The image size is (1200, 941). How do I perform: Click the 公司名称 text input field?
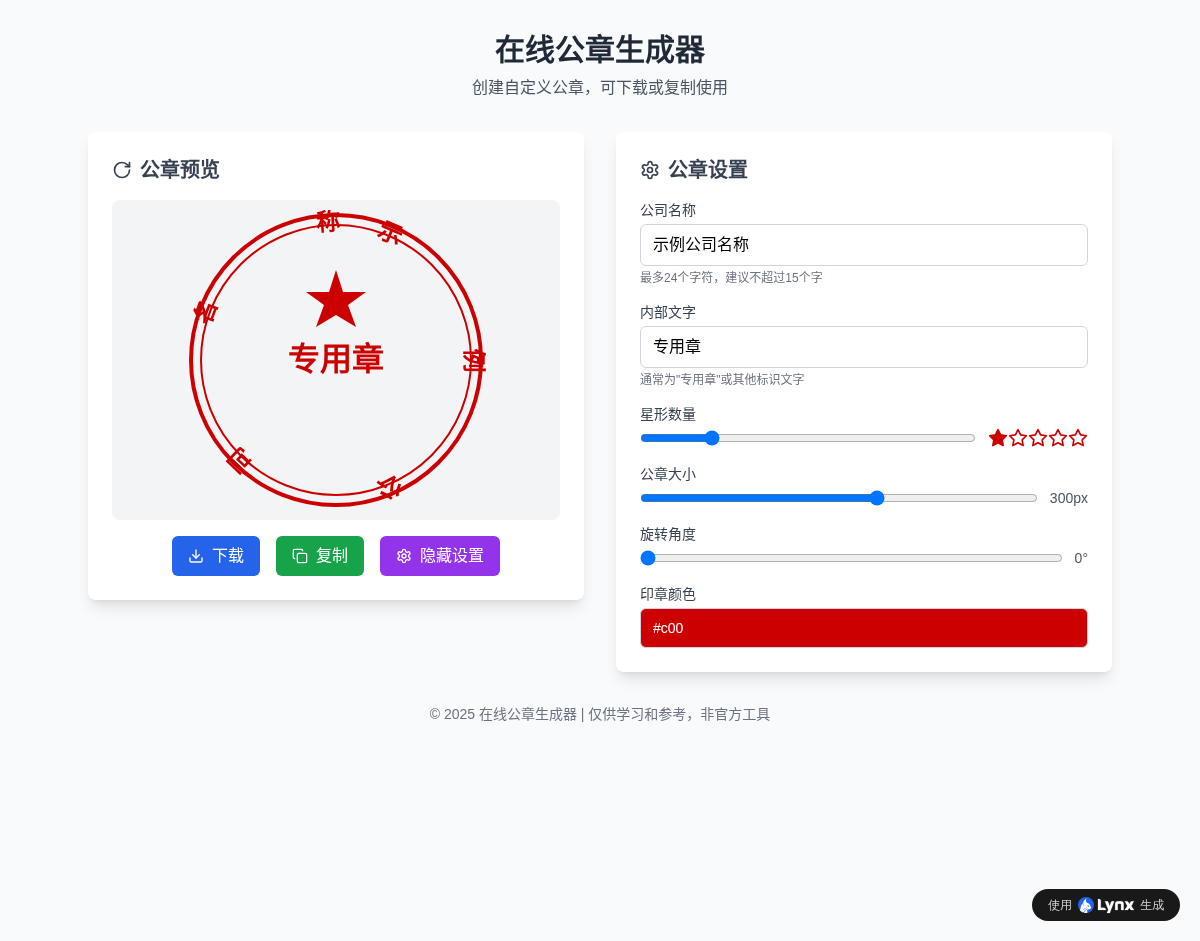point(863,245)
